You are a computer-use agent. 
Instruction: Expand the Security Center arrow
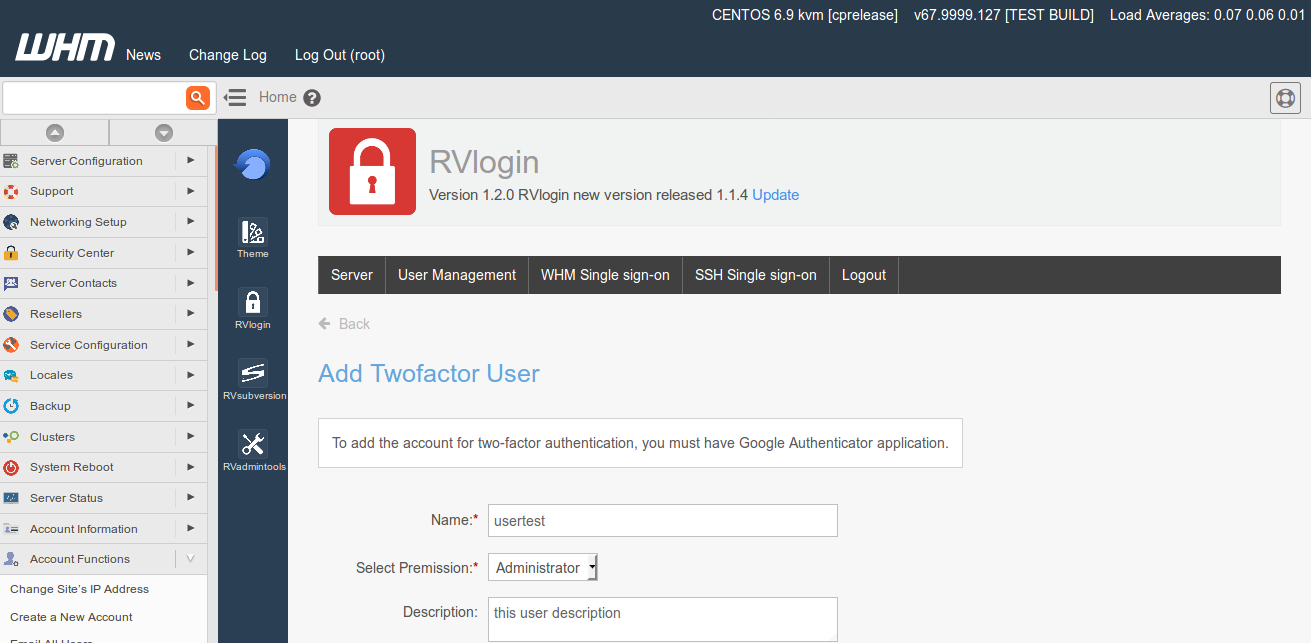(190, 252)
